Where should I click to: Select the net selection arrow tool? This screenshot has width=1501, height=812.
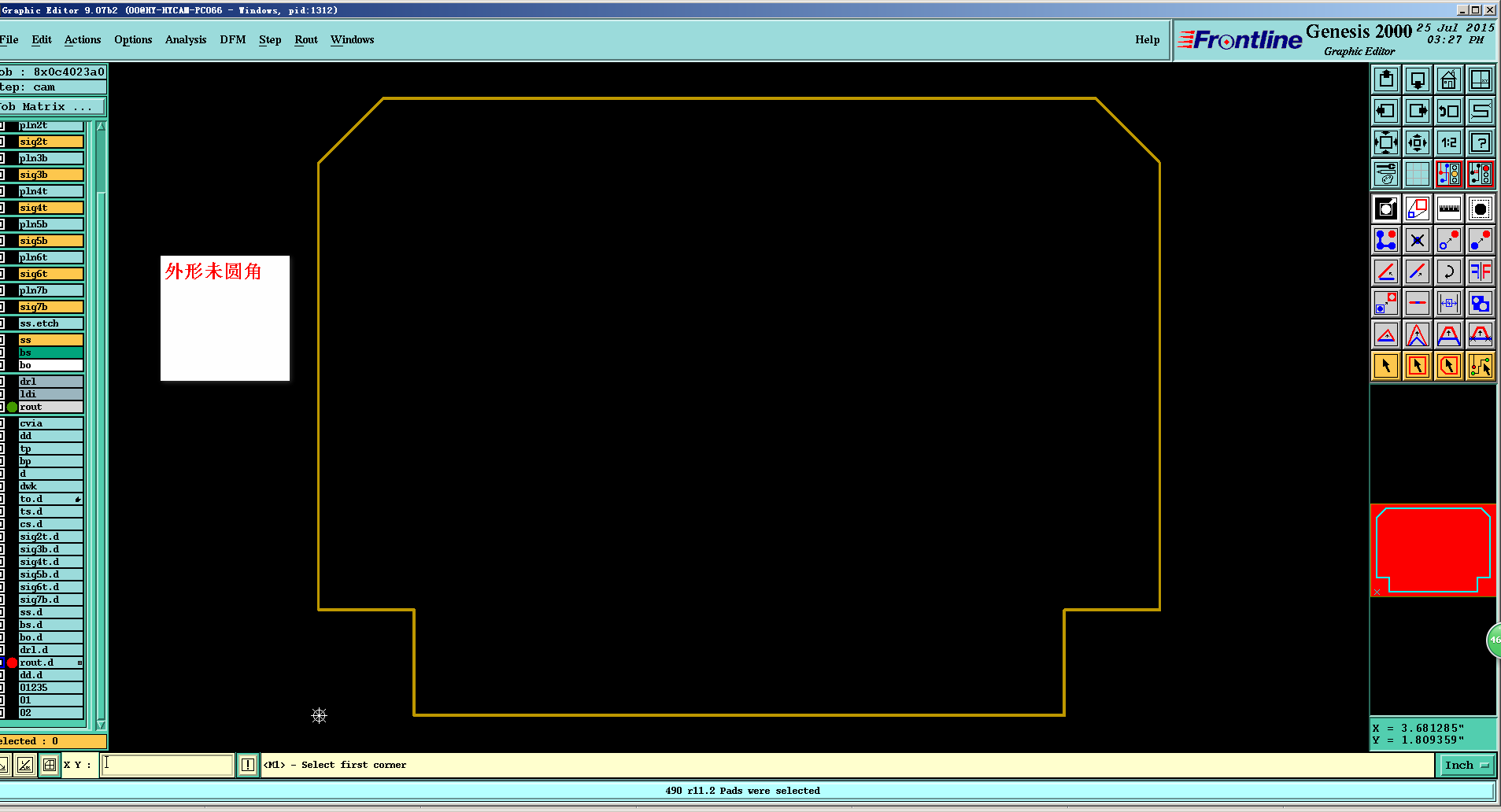[x=1481, y=366]
